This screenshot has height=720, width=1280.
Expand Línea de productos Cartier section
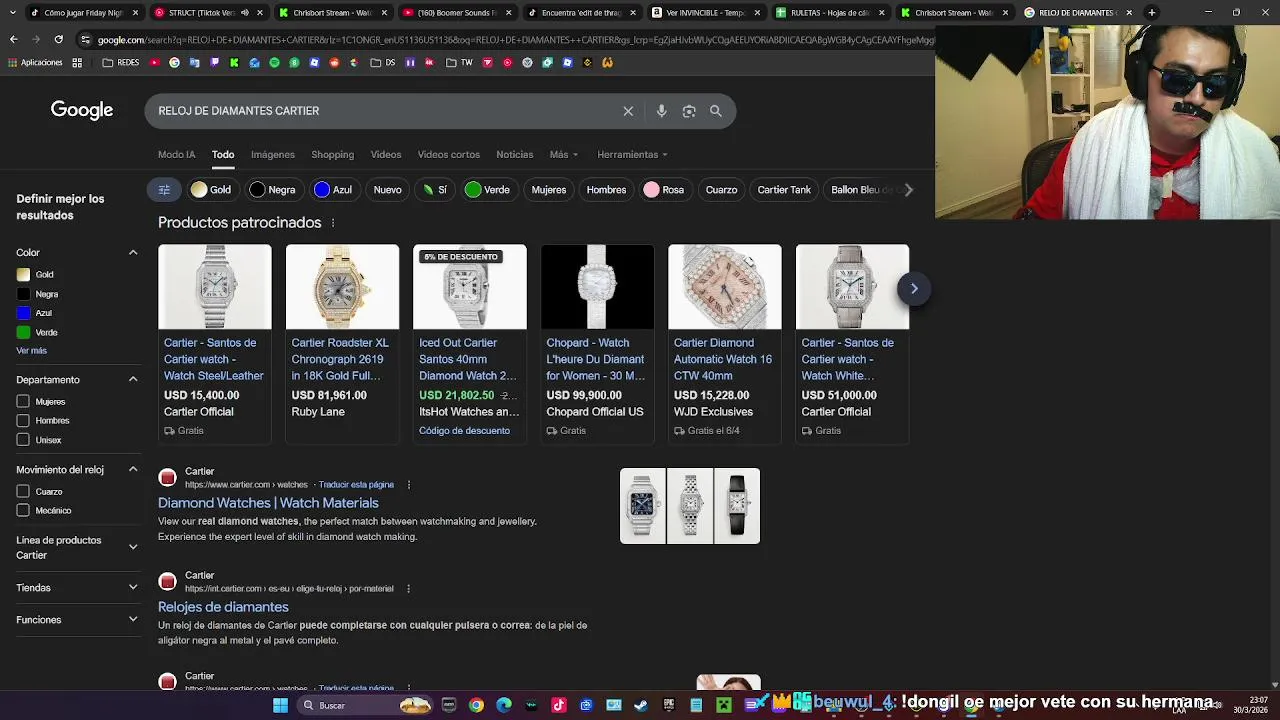133,547
